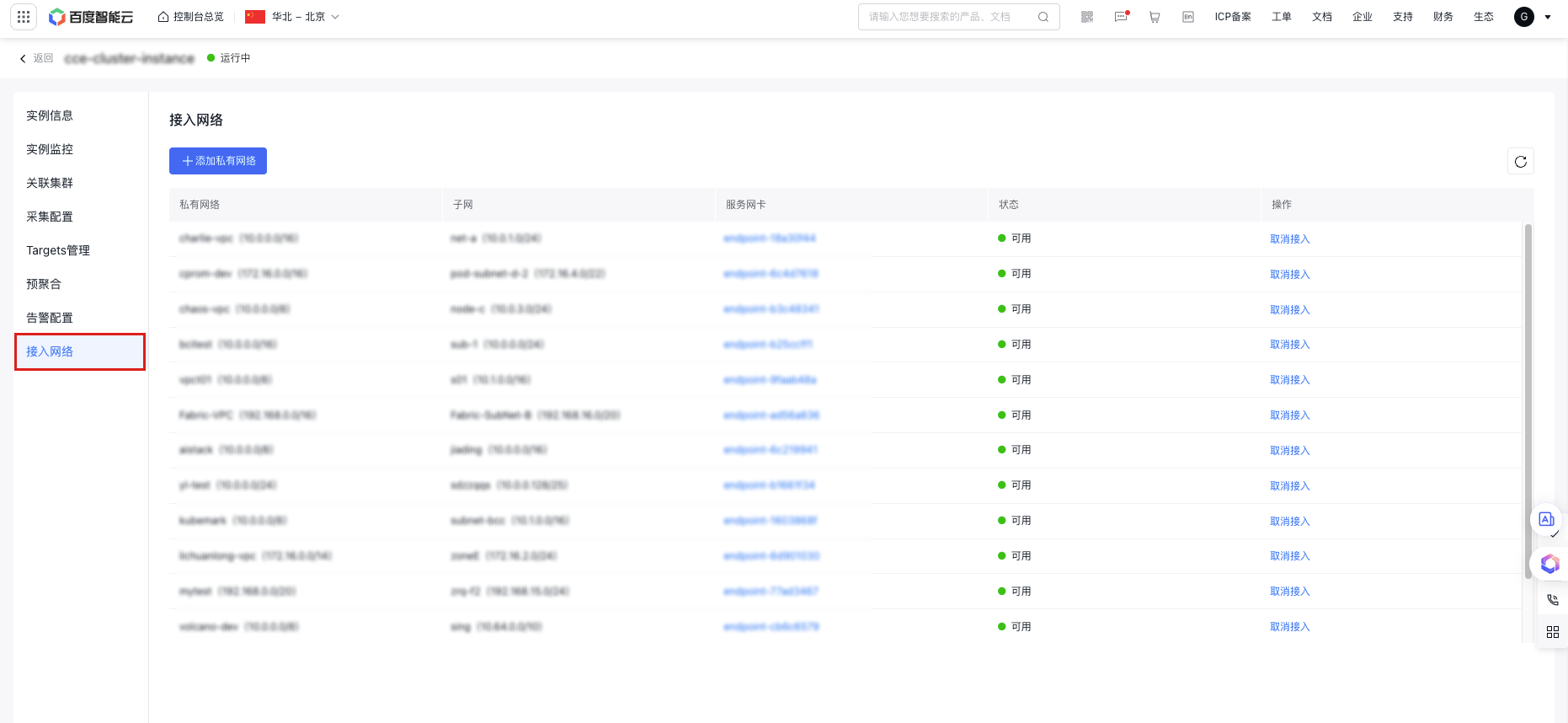Open the 华北 - 北京 region dropdown
This screenshot has height=723, width=1568.
(292, 17)
